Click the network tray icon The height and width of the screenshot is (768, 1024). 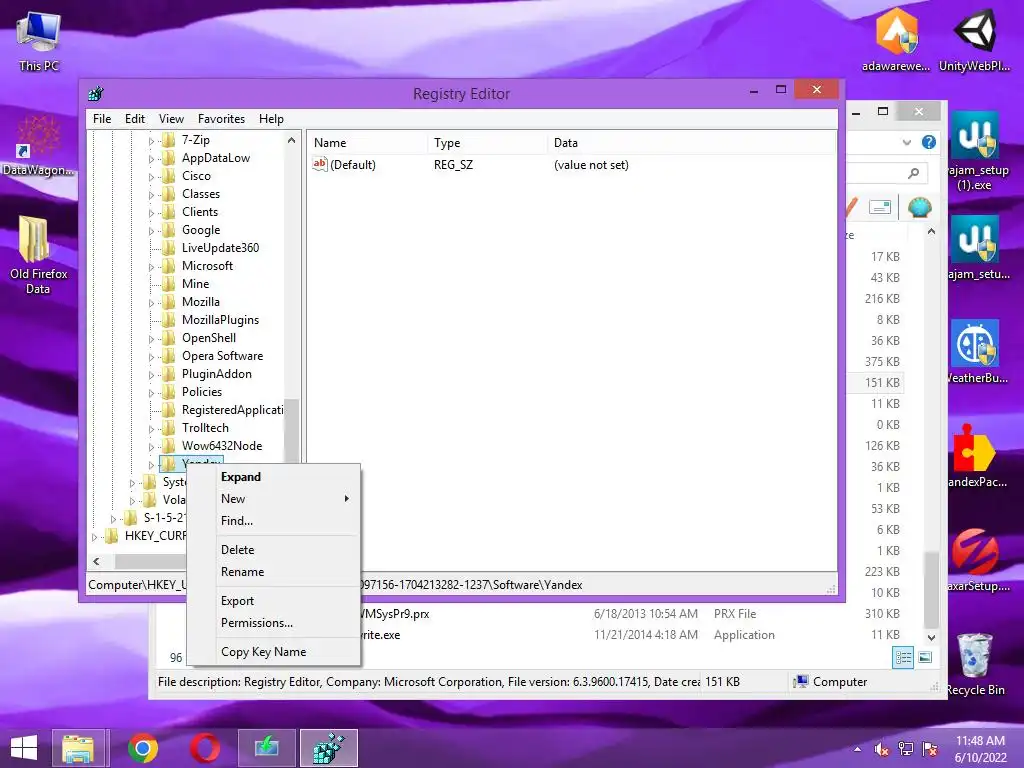(x=906, y=748)
